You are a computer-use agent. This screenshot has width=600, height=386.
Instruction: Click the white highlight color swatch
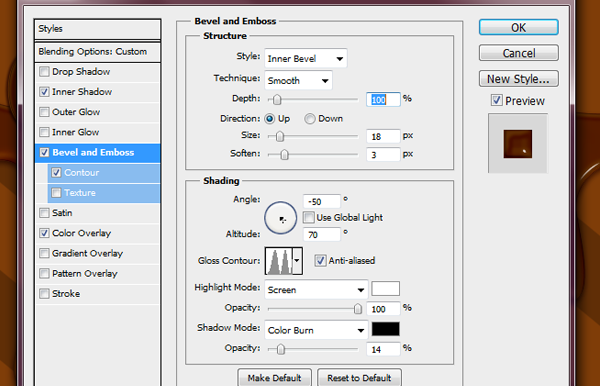(385, 288)
